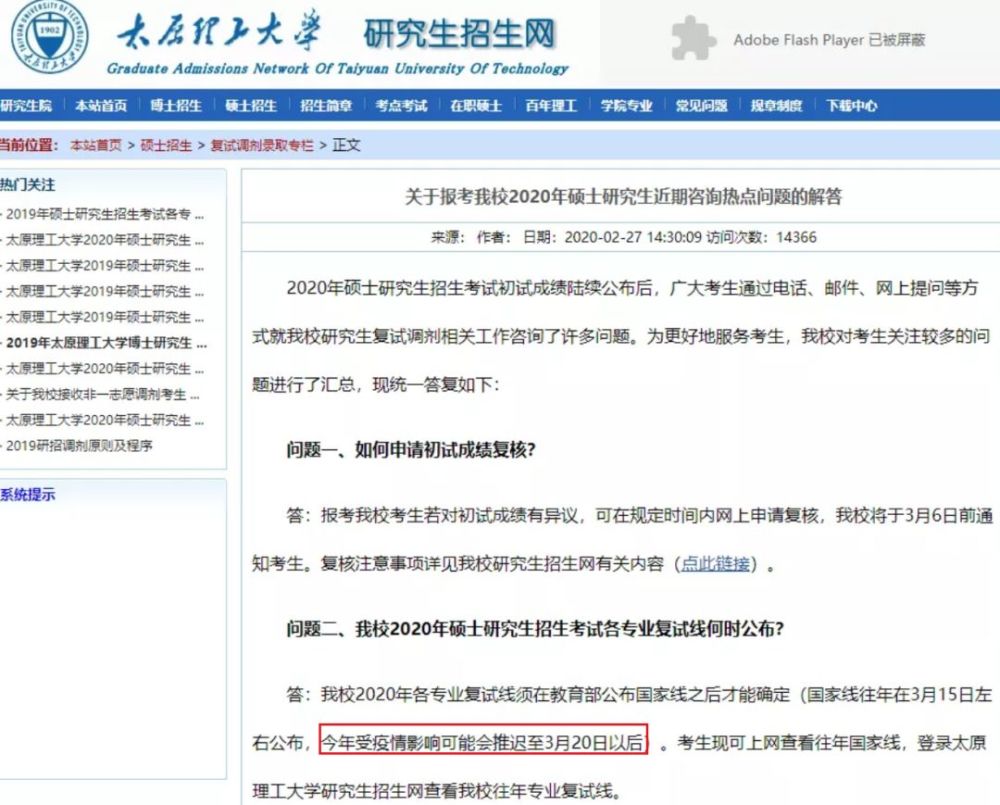
Task: Open the 博士招生 menu item
Action: click(x=174, y=104)
